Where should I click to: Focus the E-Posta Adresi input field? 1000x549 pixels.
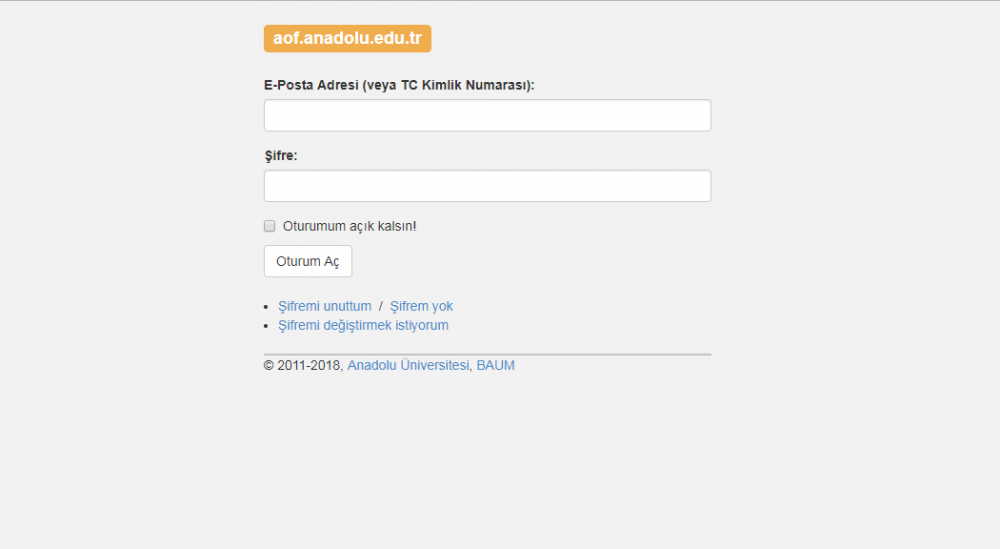coord(487,116)
